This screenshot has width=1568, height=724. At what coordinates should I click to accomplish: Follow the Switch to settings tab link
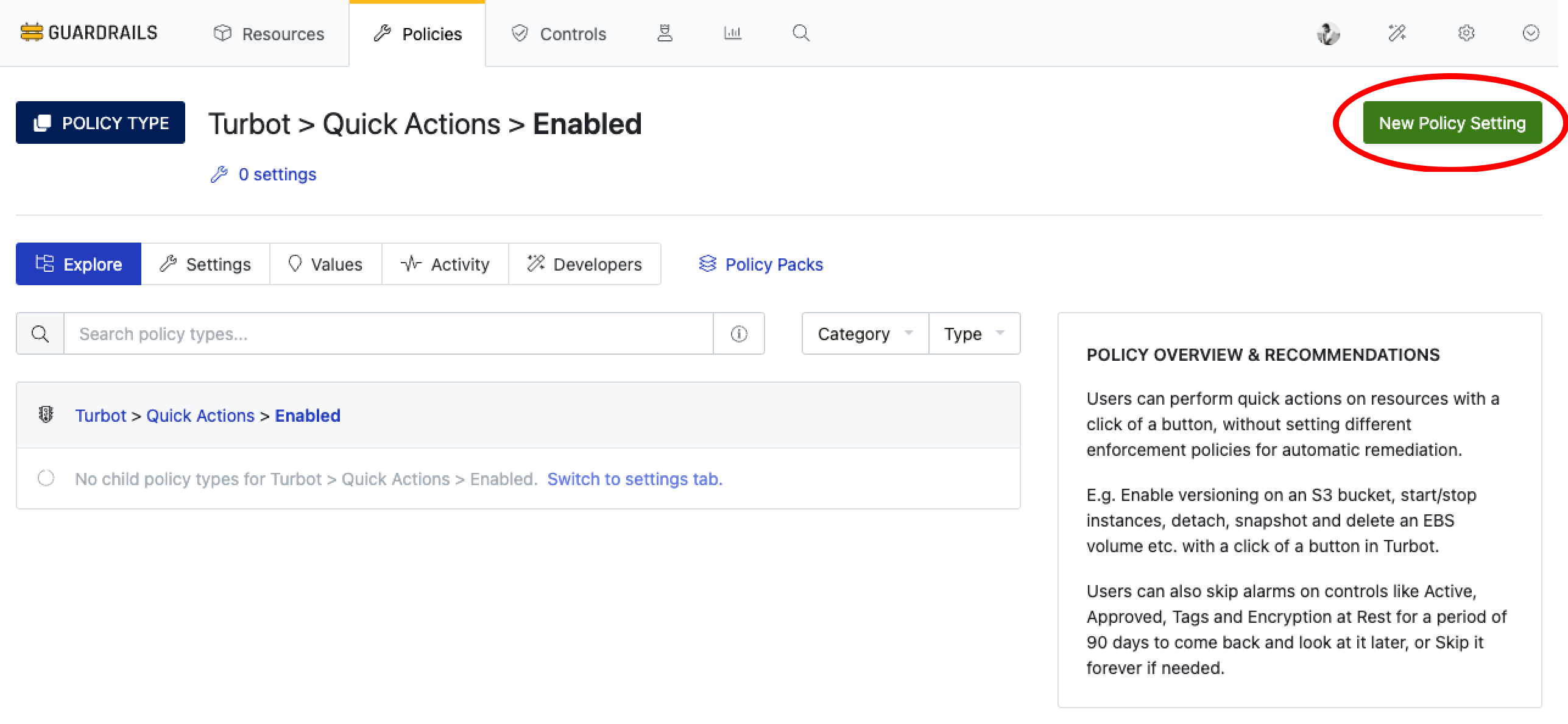pos(635,479)
